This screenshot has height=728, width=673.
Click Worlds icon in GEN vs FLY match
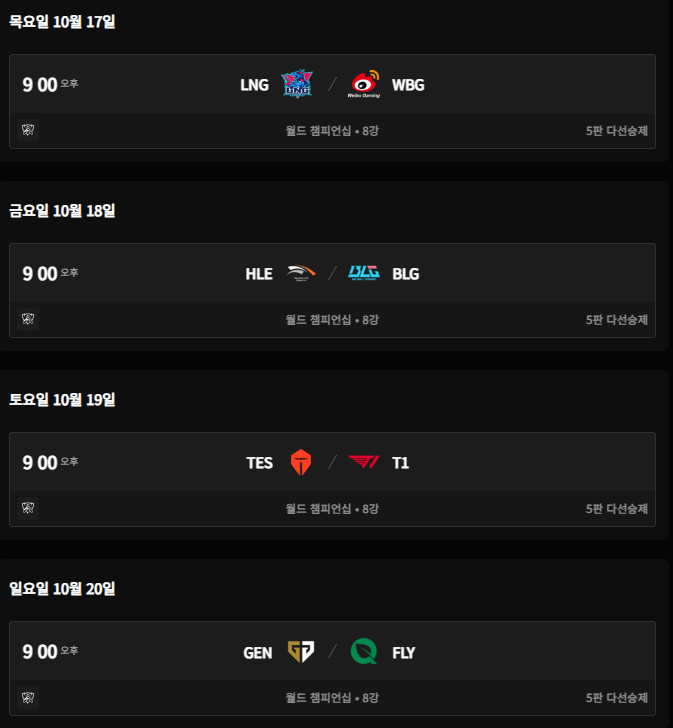coord(28,697)
